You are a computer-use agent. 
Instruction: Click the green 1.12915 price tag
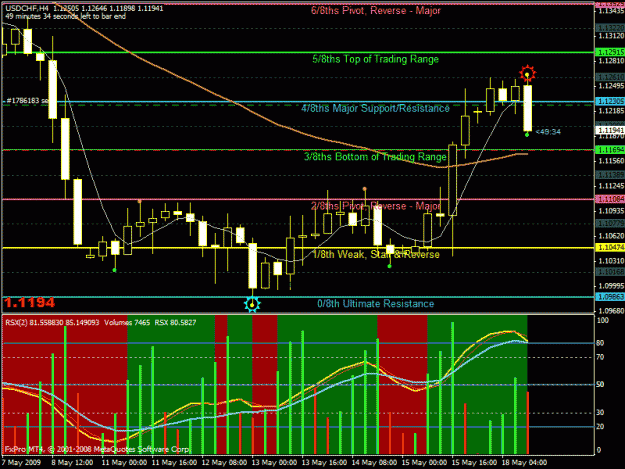(609, 52)
